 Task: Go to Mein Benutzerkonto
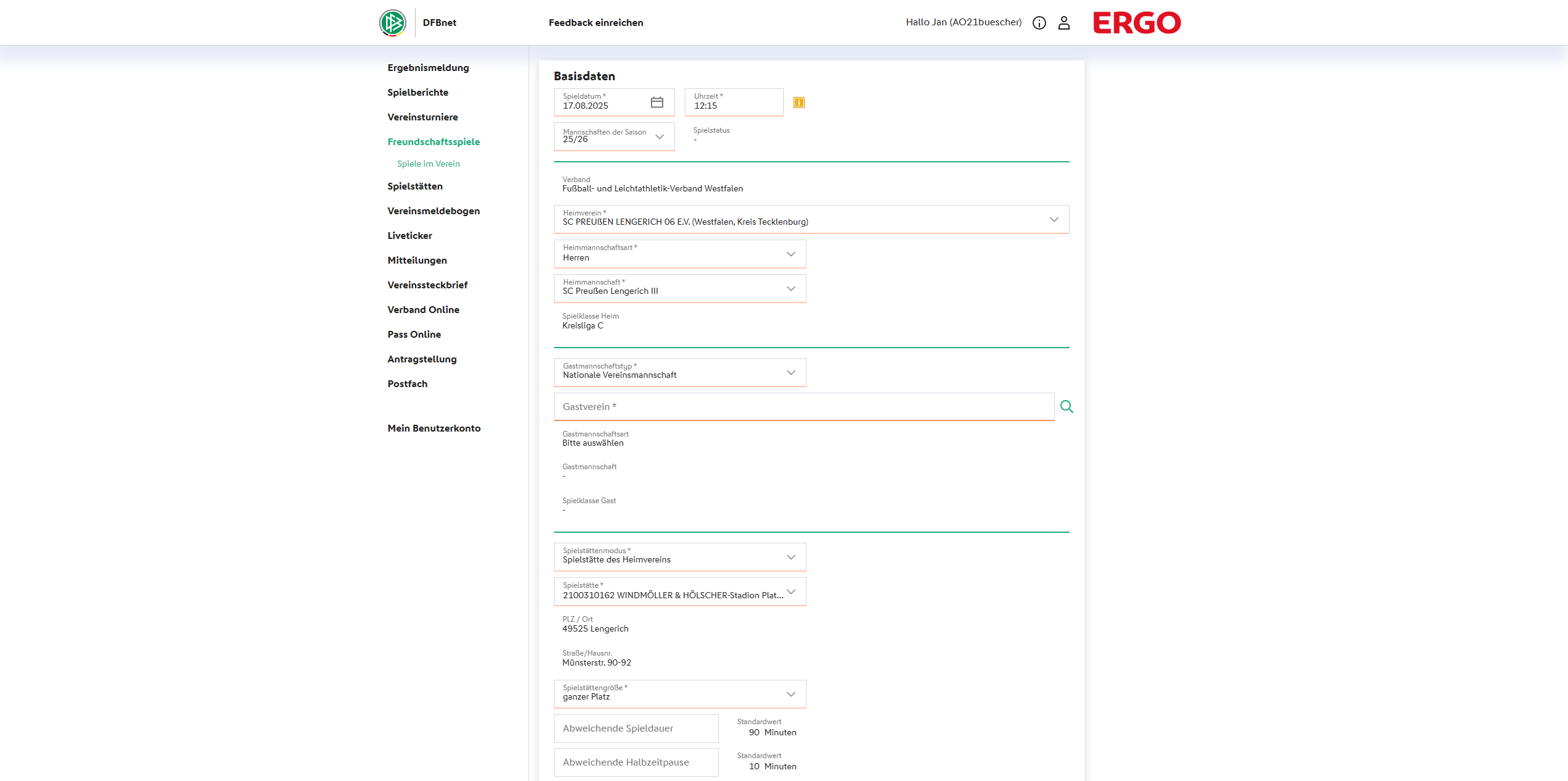pyautogui.click(x=434, y=428)
